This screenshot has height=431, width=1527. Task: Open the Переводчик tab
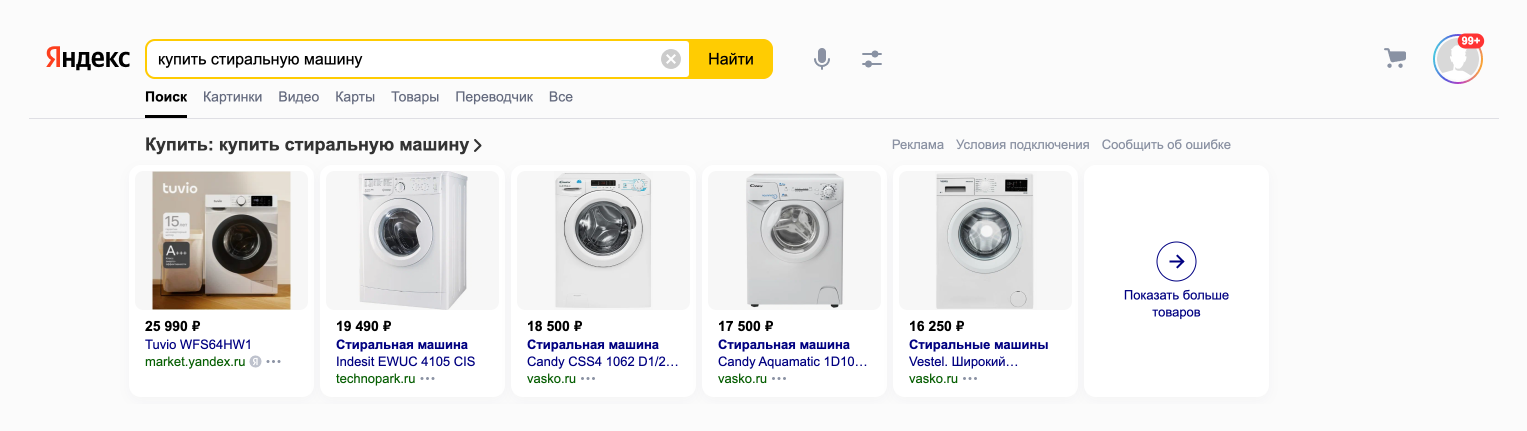pyautogui.click(x=494, y=97)
